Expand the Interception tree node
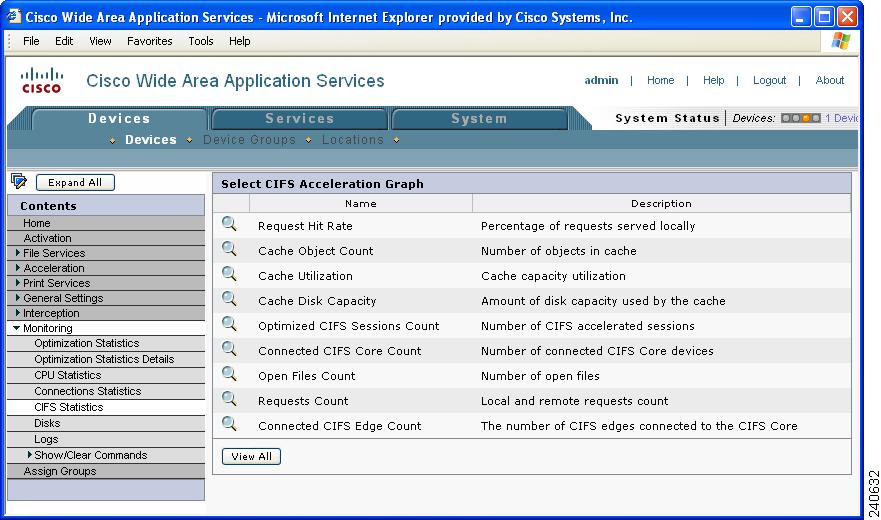The height and width of the screenshot is (520, 881). pos(18,313)
